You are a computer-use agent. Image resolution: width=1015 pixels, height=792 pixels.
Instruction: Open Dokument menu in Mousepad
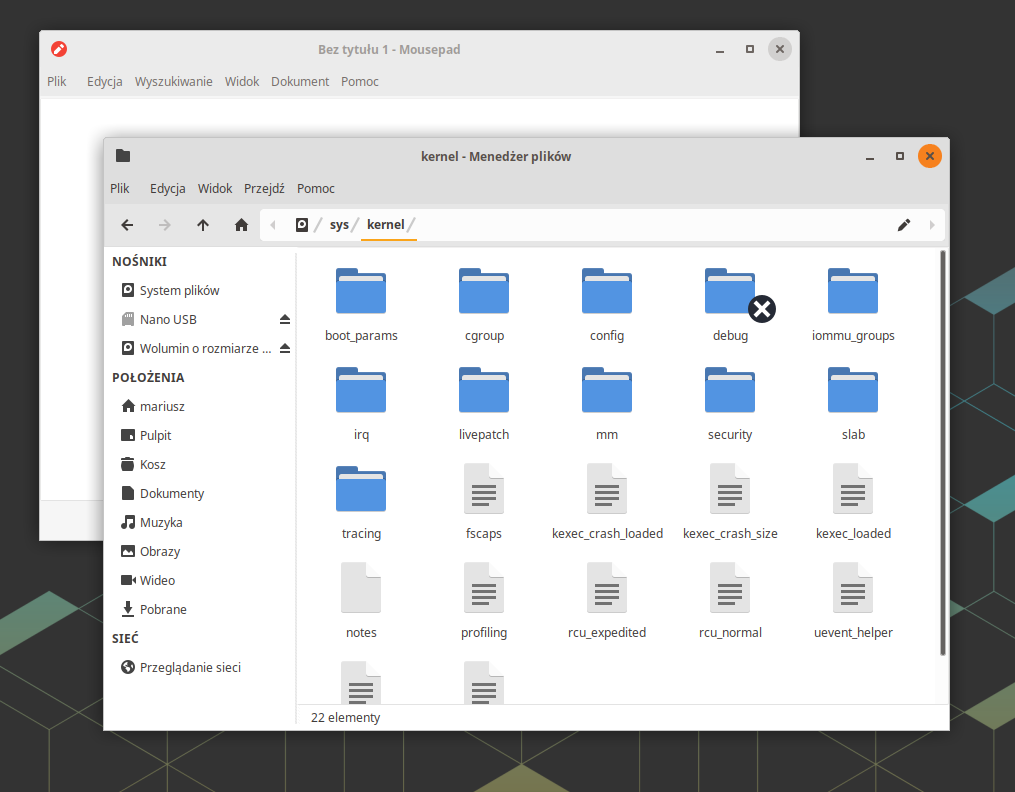[x=300, y=82]
